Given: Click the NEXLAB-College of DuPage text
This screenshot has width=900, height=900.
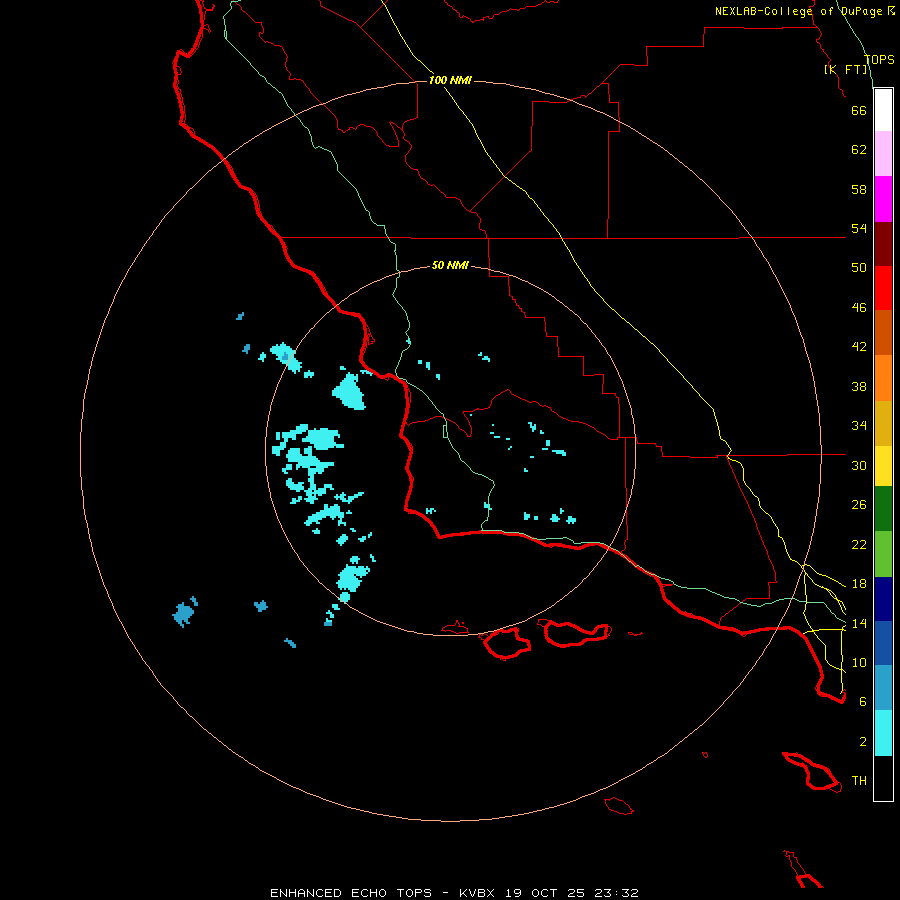Looking at the screenshot, I should coord(798,11).
